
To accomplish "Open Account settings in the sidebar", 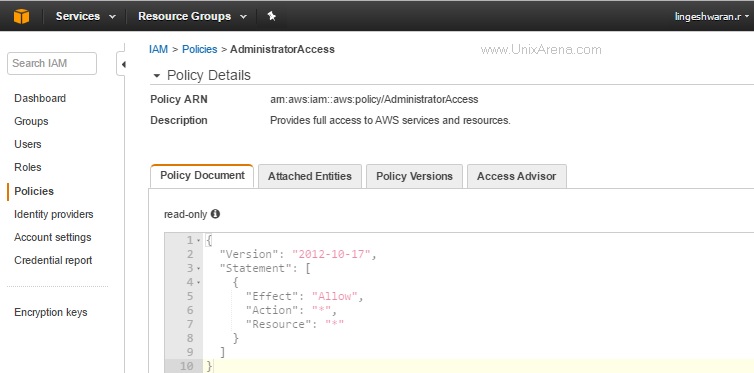I will (52, 237).
